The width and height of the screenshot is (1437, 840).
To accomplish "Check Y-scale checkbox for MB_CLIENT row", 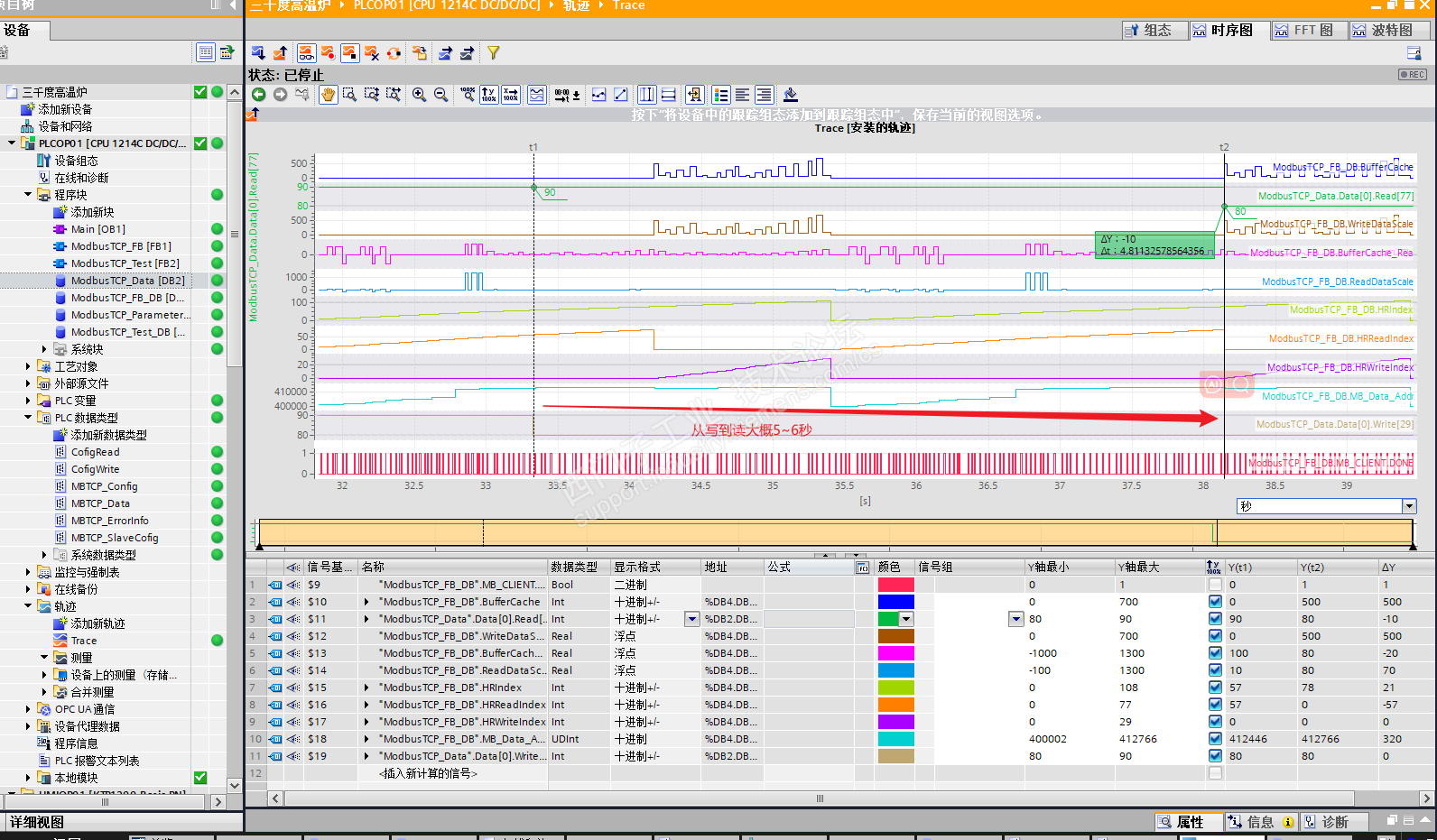I will [x=1215, y=585].
